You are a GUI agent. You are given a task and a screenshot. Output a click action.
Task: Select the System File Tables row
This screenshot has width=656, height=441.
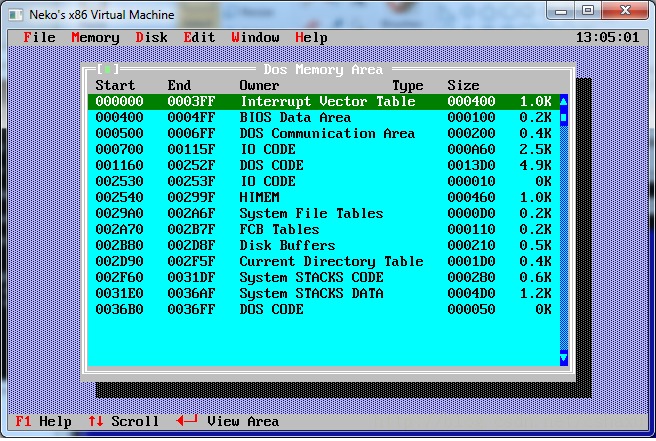(323, 213)
